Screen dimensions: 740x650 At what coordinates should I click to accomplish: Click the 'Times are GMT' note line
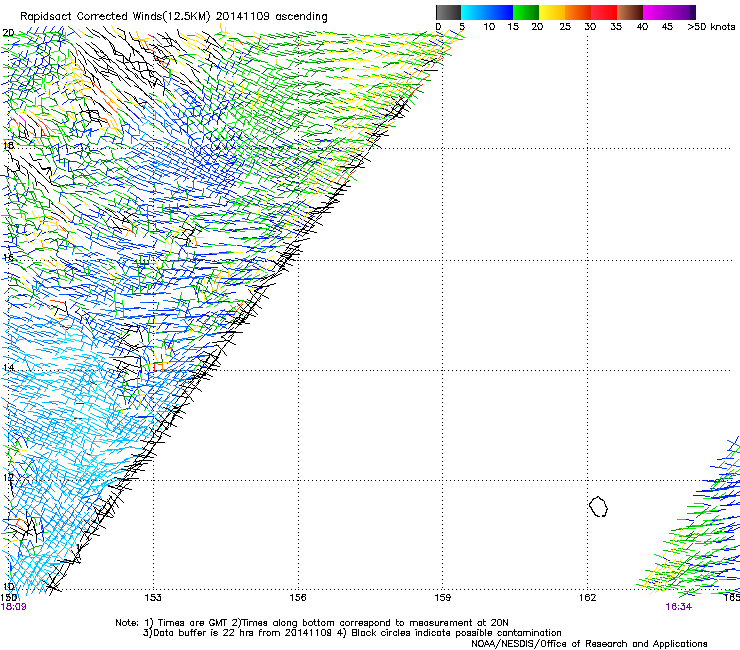click(x=312, y=623)
